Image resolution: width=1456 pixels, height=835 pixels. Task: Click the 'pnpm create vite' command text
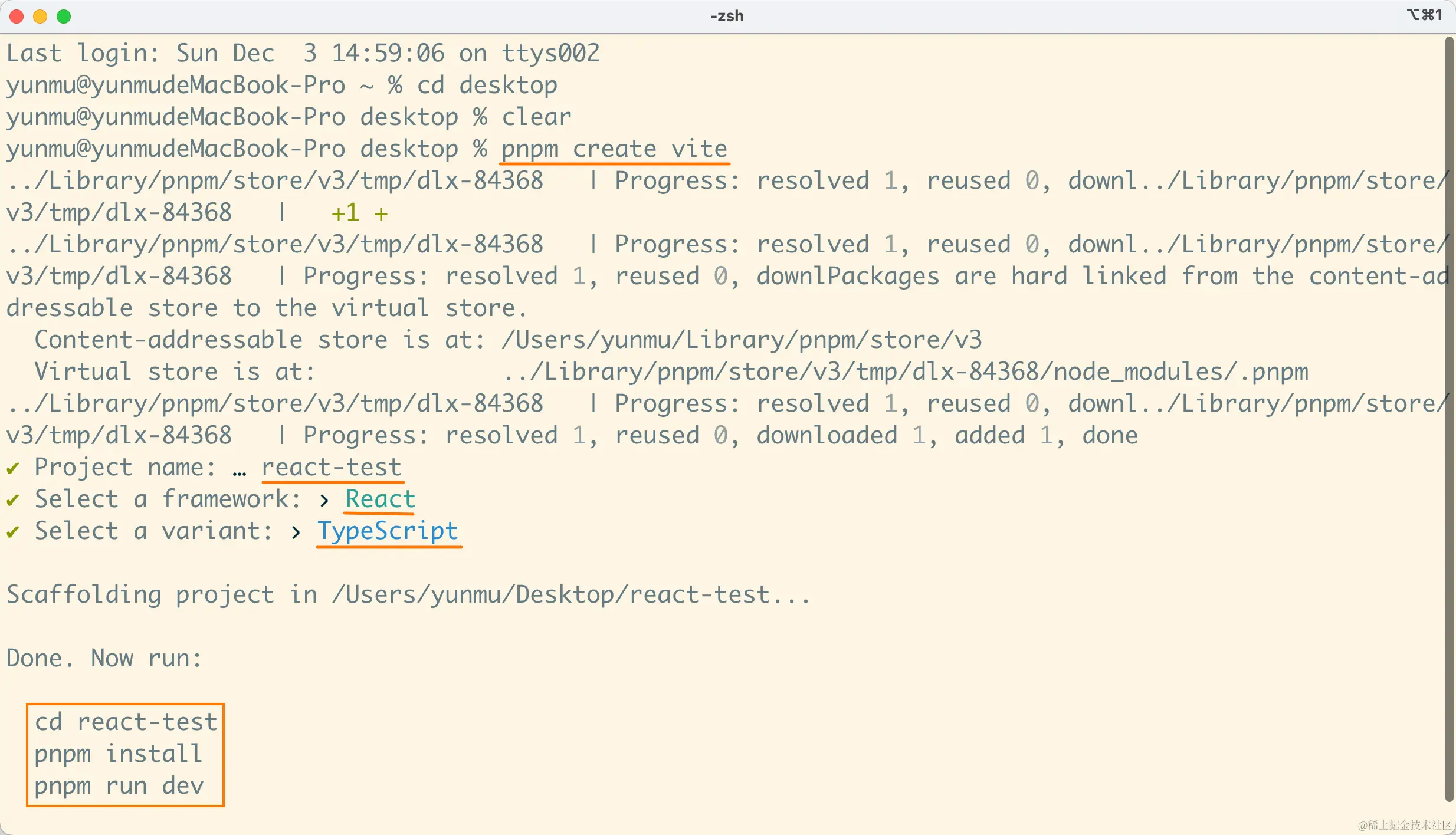click(614, 149)
